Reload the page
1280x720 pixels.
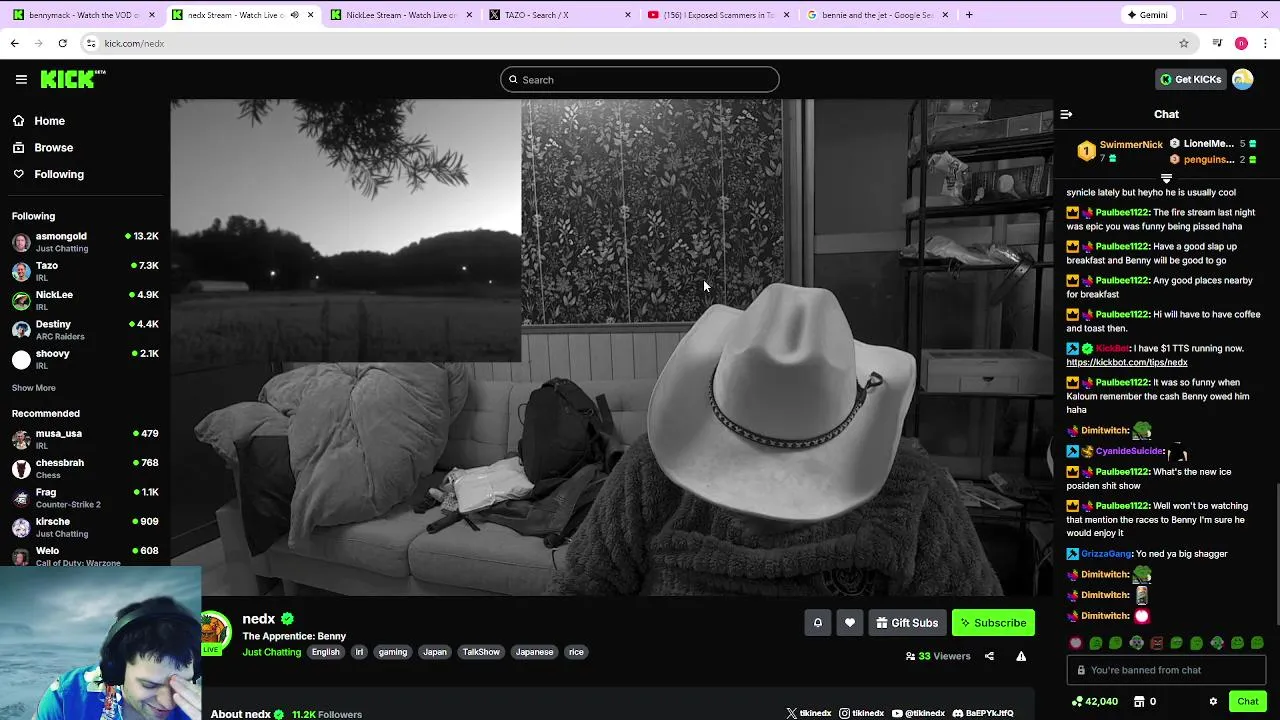(62, 43)
